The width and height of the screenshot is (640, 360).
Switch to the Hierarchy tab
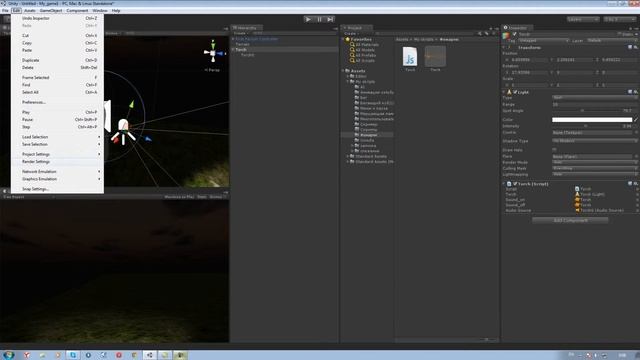[247, 28]
